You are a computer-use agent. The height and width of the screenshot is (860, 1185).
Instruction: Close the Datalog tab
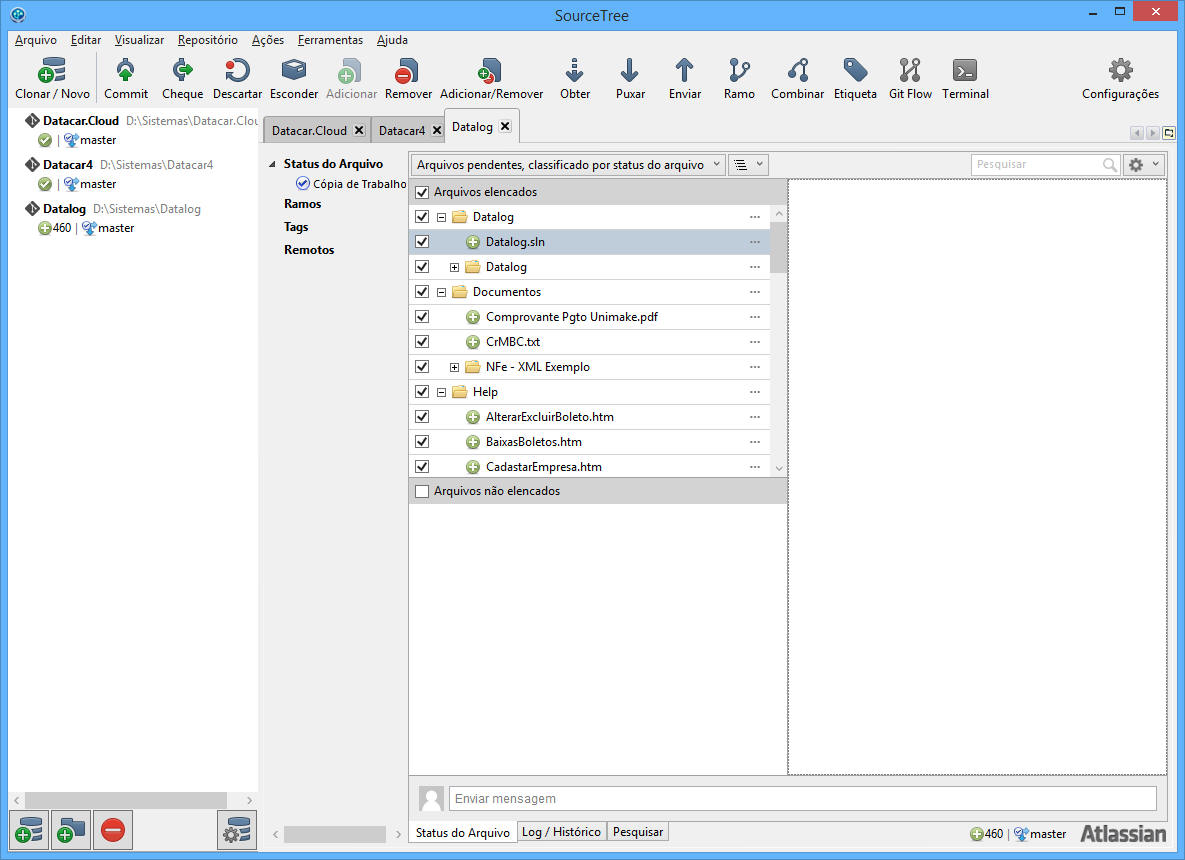(506, 126)
